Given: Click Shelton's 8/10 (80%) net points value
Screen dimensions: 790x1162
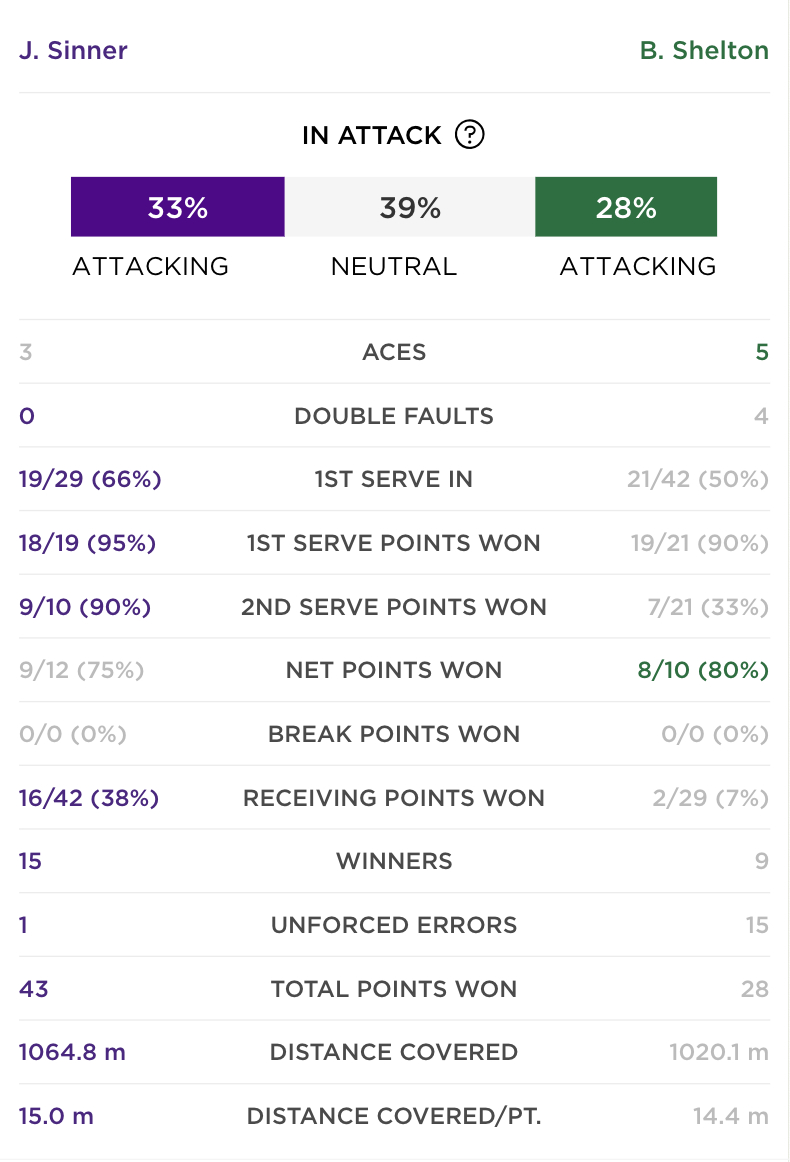Looking at the screenshot, I should coord(703,671).
